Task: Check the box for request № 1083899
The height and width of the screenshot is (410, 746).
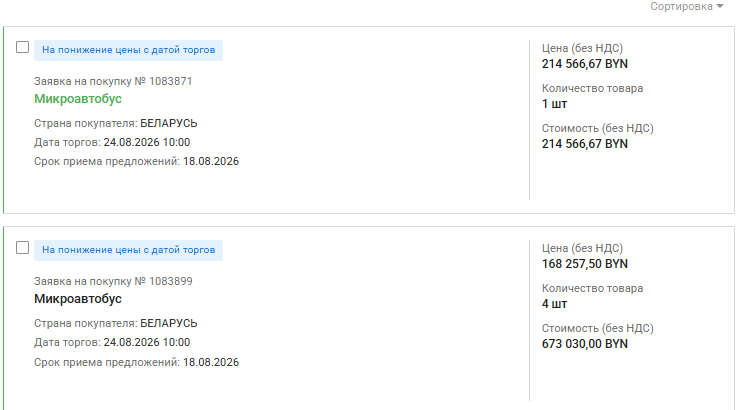Action: pos(22,248)
